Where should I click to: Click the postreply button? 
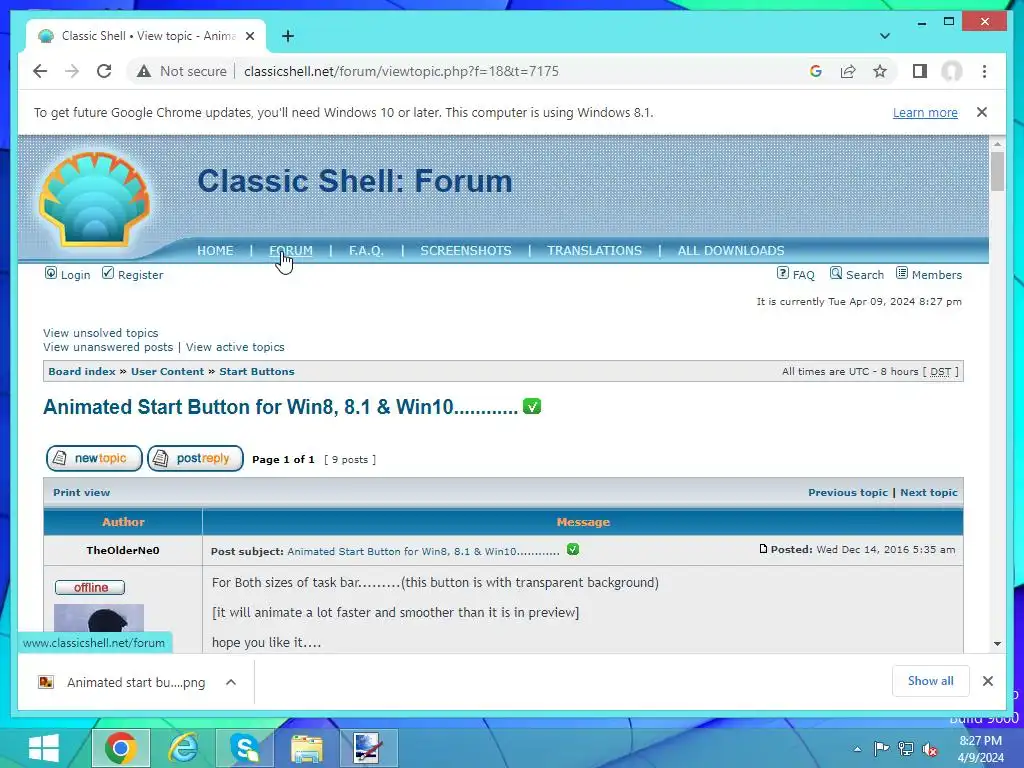195,458
